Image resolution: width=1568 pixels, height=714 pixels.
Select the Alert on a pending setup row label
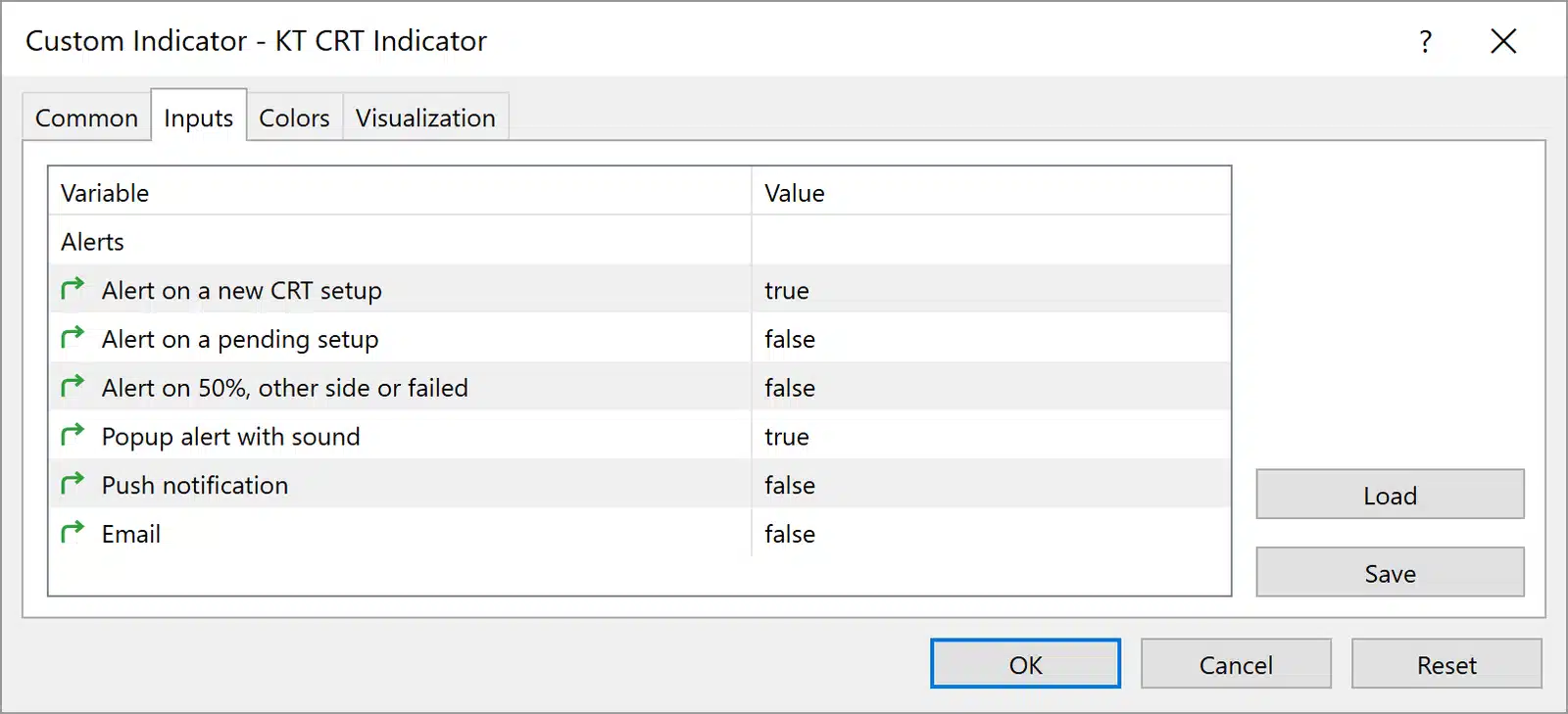click(x=240, y=340)
